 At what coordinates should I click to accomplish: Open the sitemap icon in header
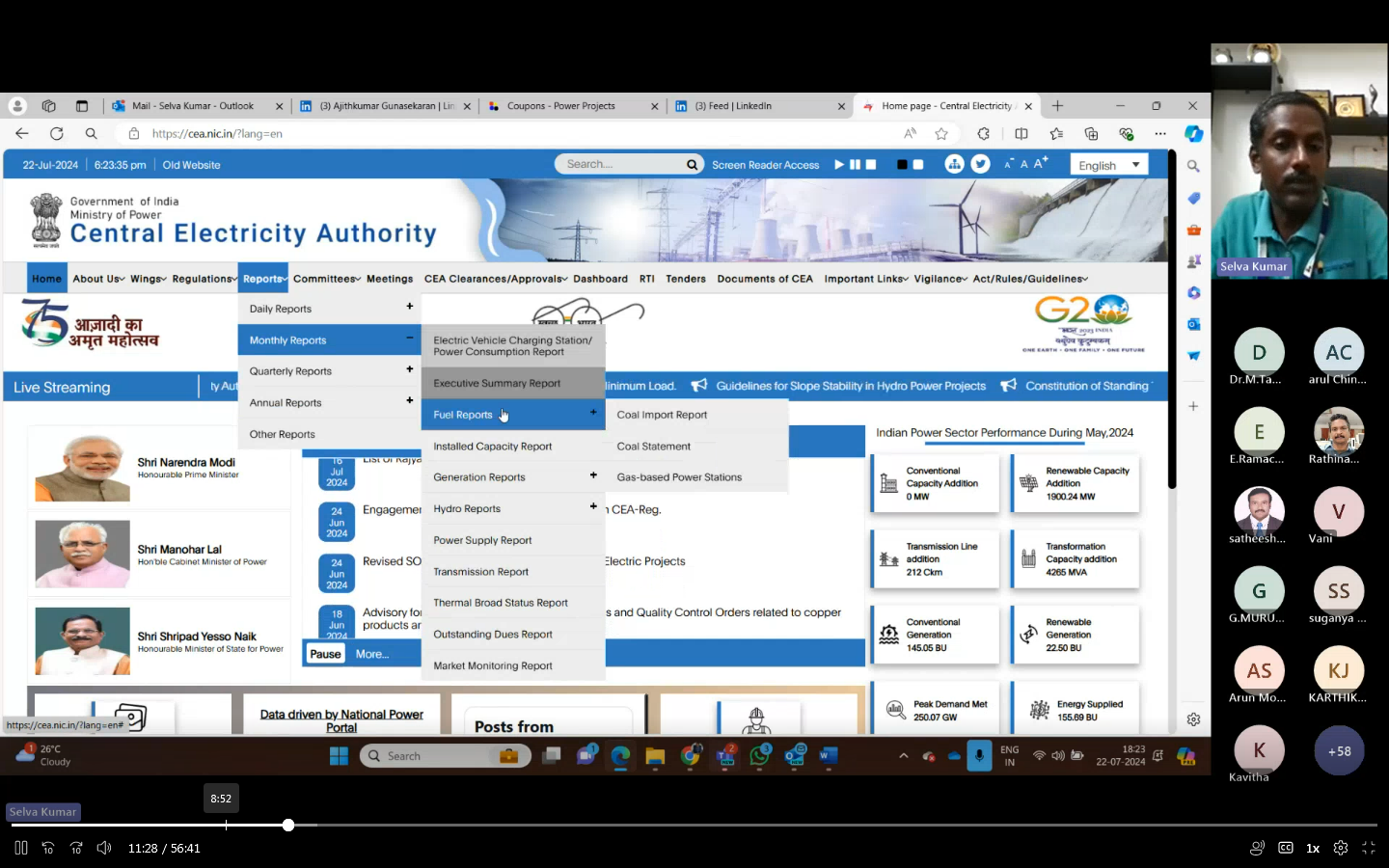tap(954, 164)
